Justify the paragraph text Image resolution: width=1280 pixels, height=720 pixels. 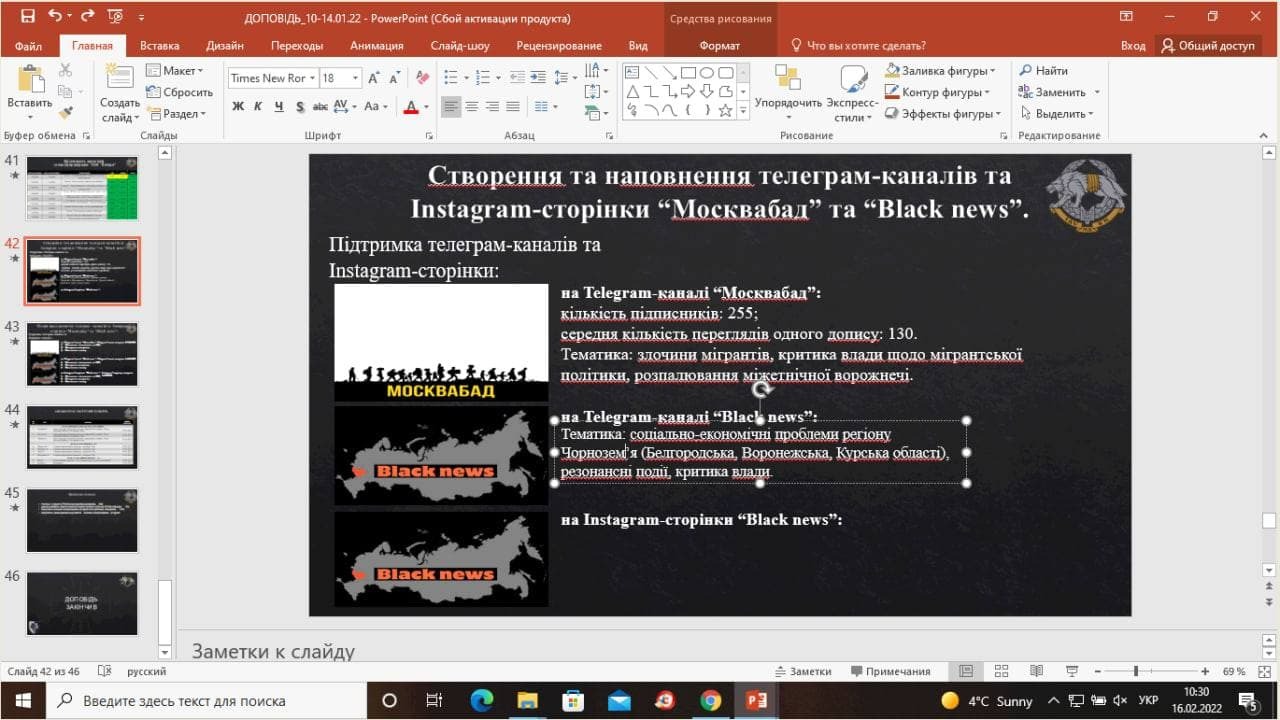[513, 107]
